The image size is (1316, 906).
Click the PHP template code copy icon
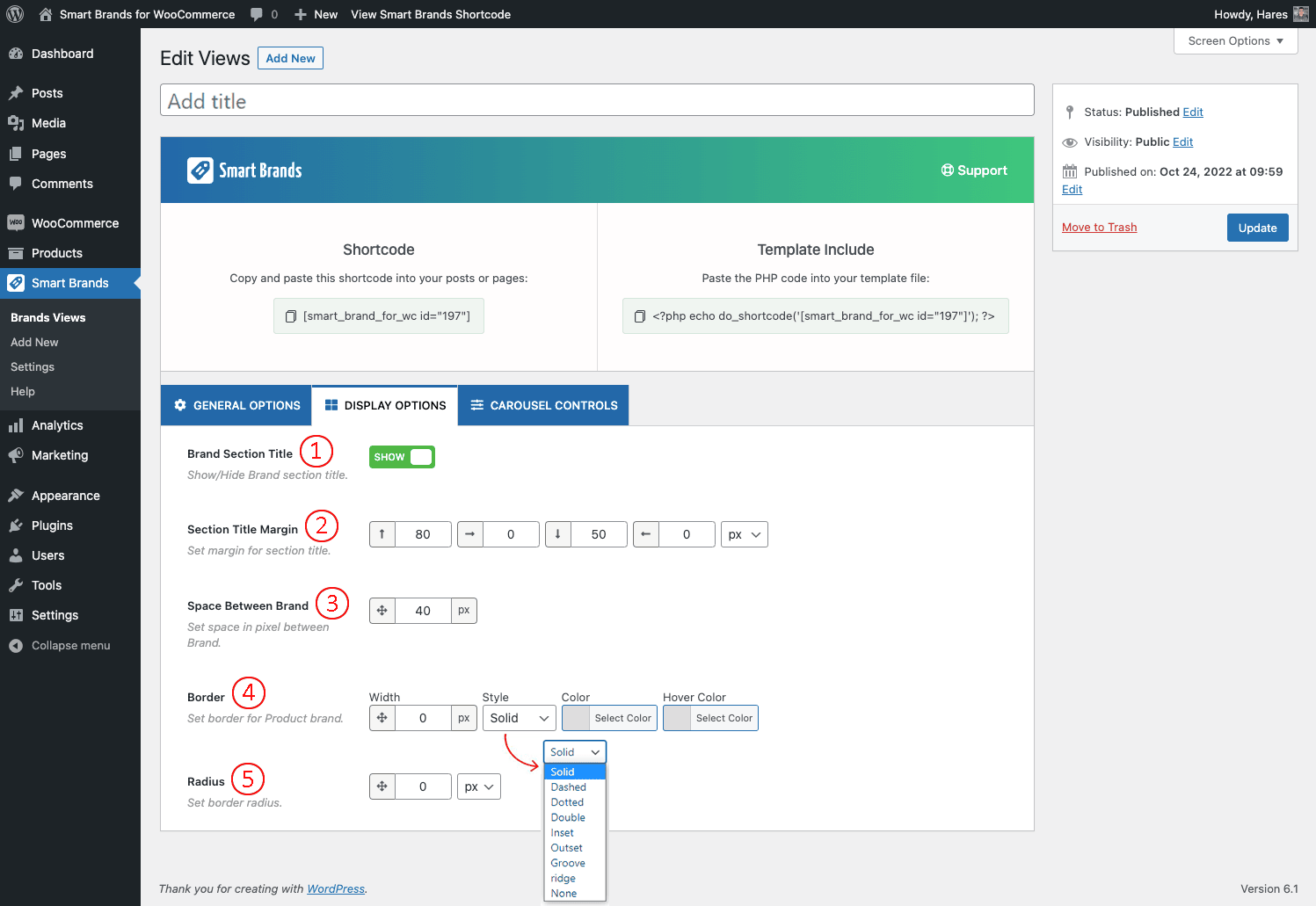[640, 316]
